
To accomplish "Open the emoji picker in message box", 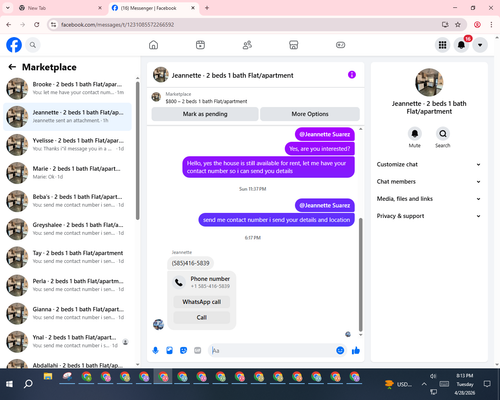I will click(340, 350).
